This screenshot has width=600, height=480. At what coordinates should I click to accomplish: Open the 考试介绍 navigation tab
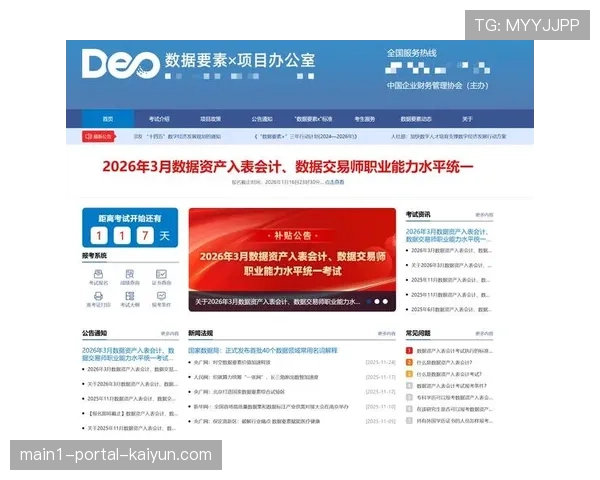[x=159, y=119]
